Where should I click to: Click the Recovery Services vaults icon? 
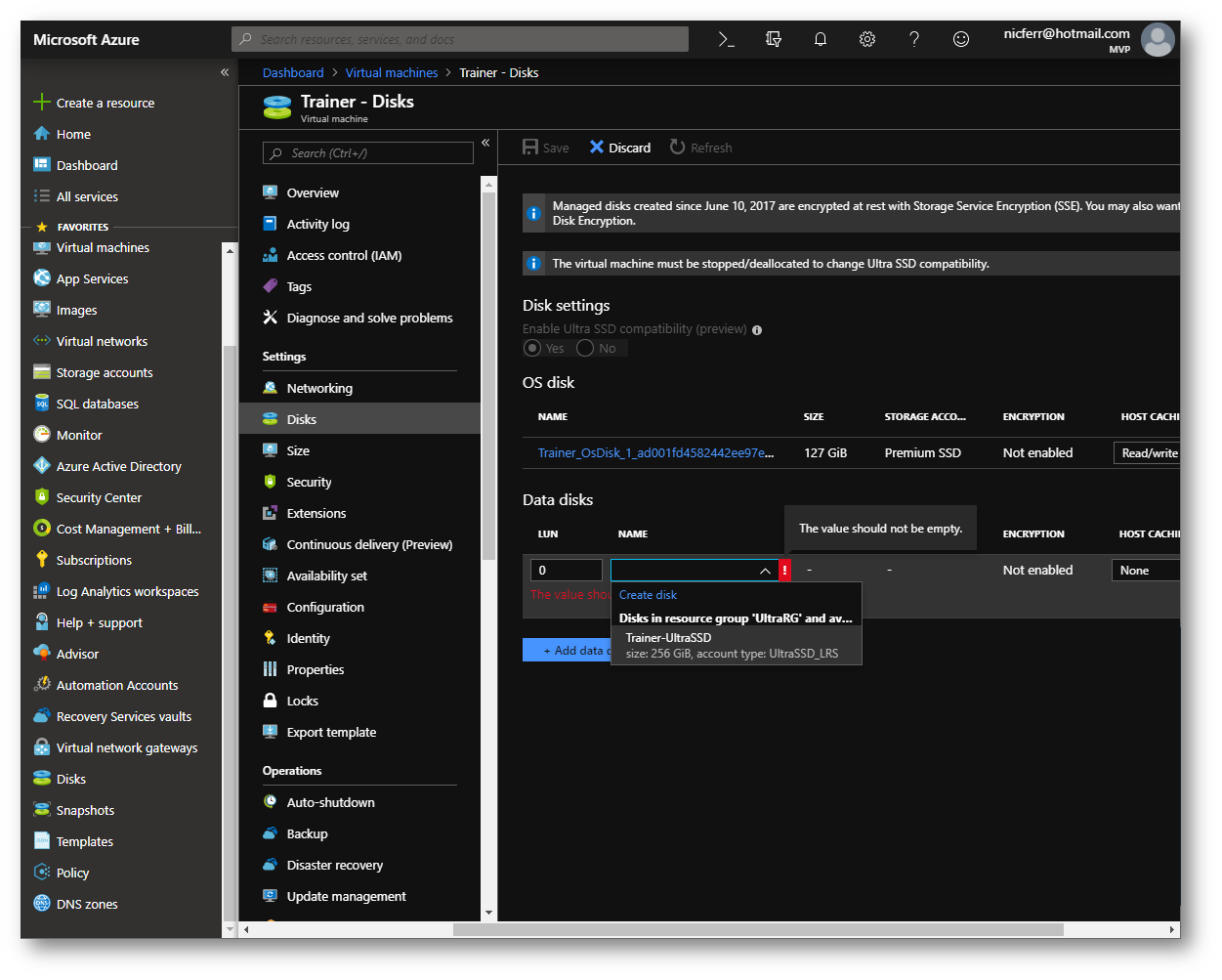pos(41,716)
